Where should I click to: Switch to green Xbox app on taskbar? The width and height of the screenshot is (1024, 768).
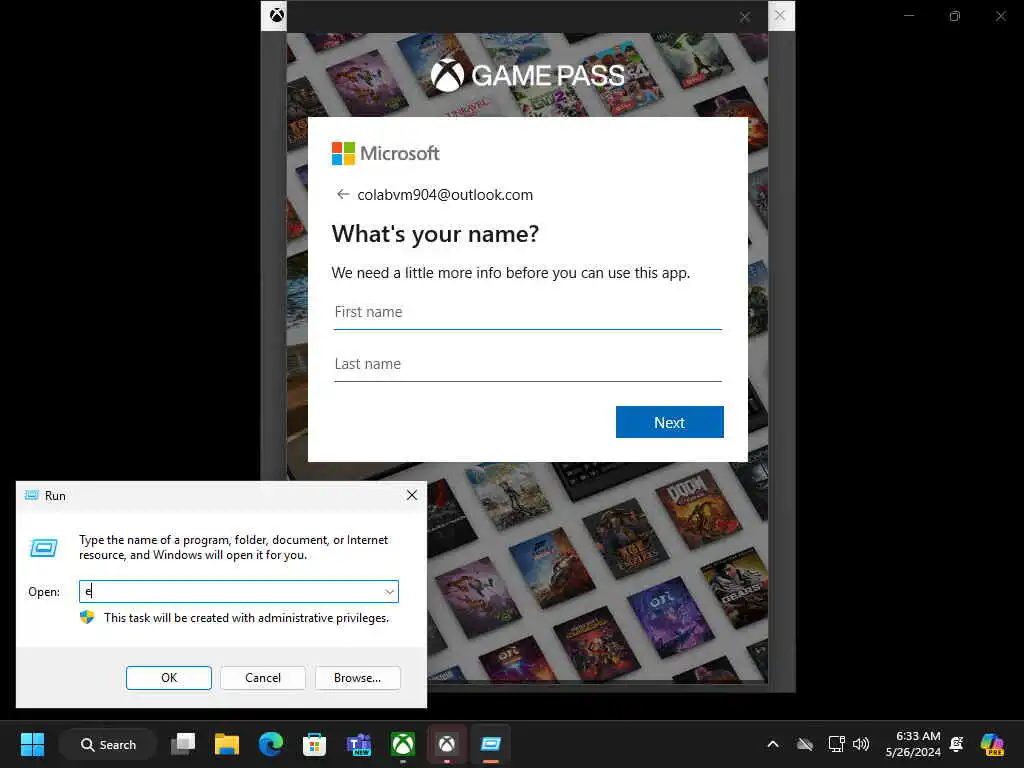[x=403, y=744]
